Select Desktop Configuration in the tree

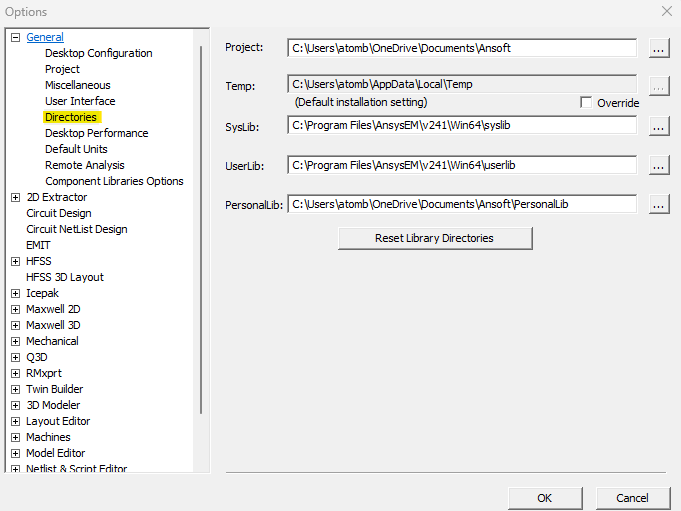tap(98, 53)
